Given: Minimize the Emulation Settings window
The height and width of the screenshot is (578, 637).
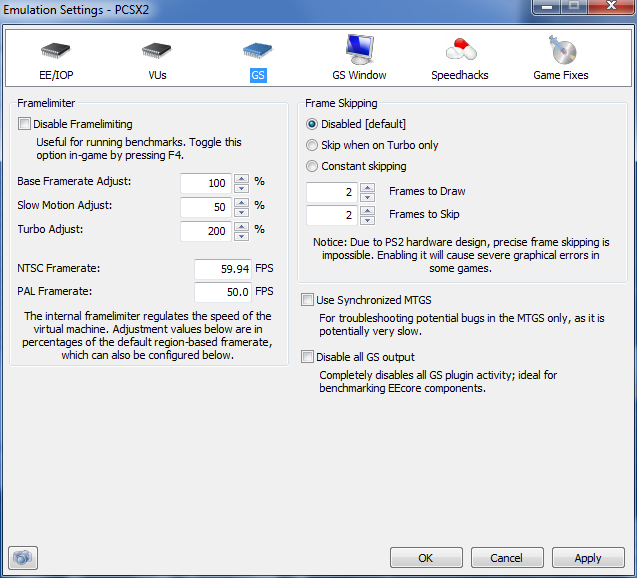Looking at the screenshot, I should coord(547,6).
